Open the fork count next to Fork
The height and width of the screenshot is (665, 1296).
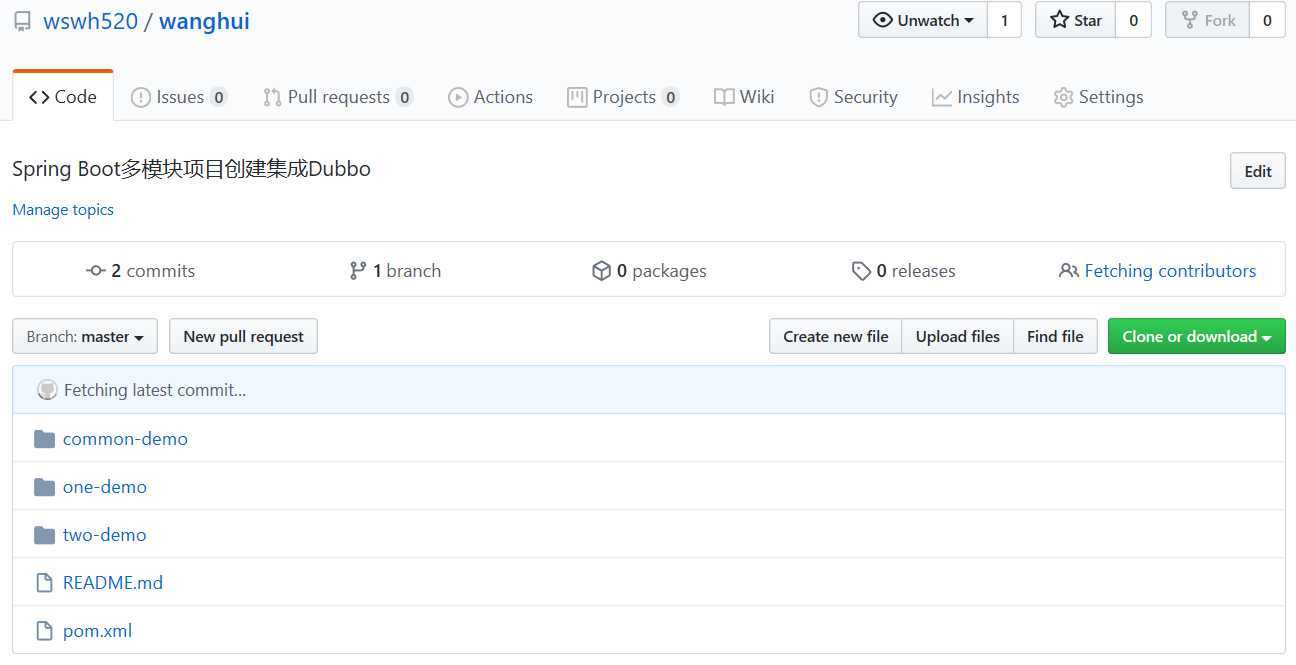point(1267,20)
